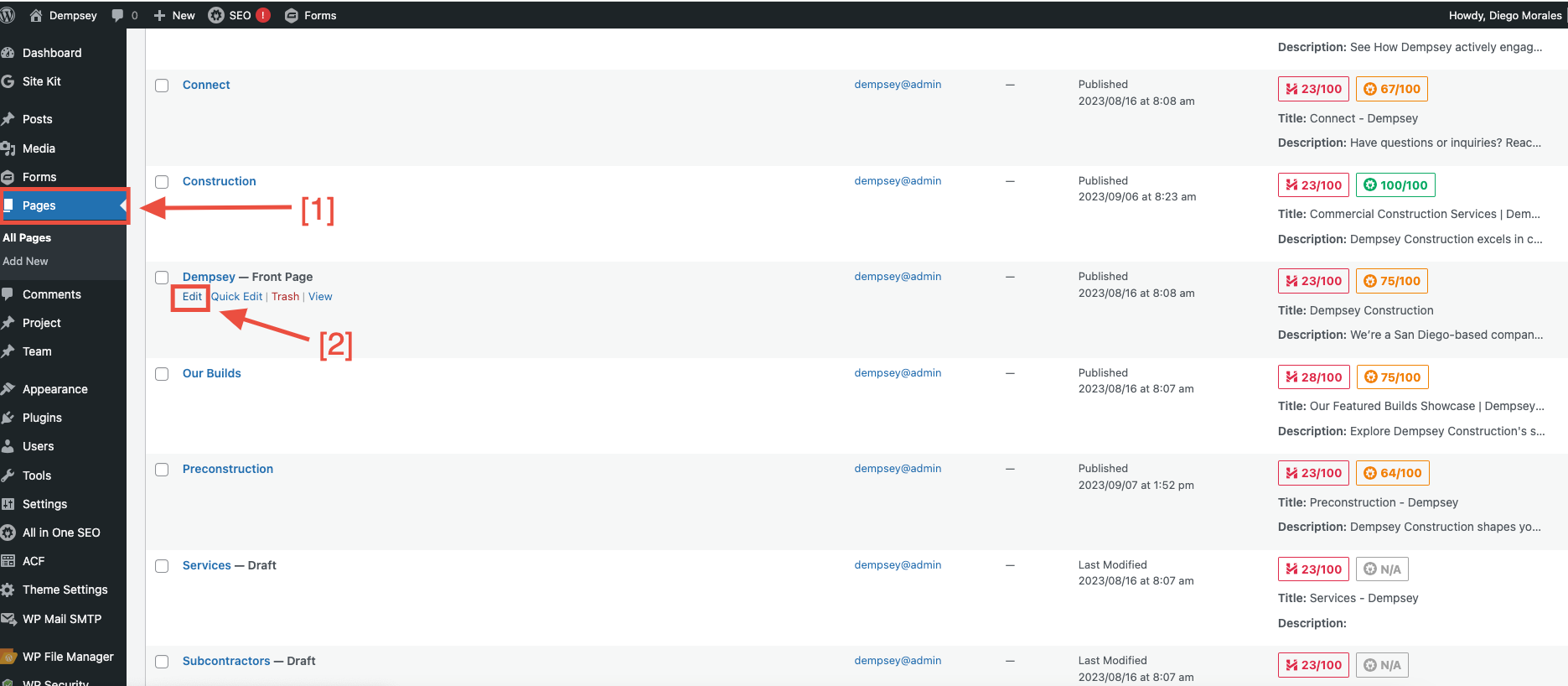Screen dimensions: 1568x686
Task: Click 'Title: Services - Dempsey' text
Action: pyautogui.click(x=1348, y=598)
